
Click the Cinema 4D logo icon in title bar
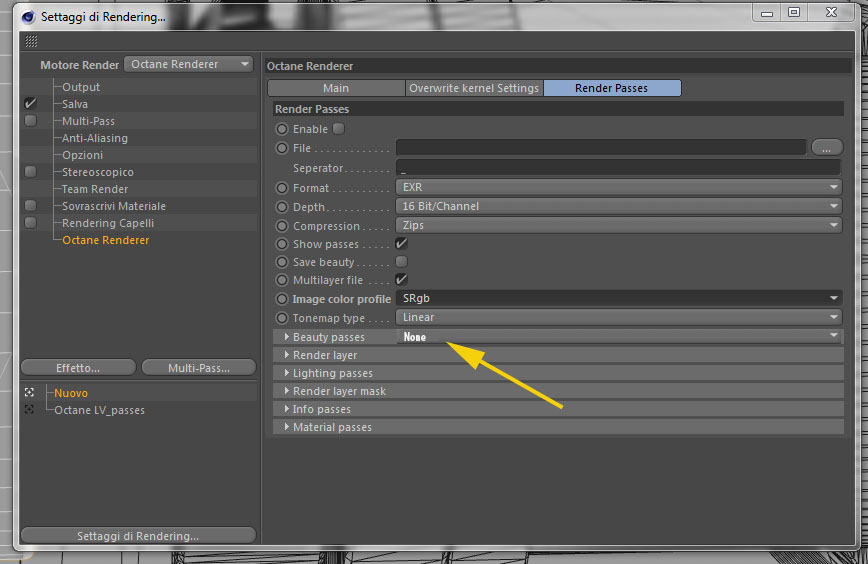coord(28,17)
